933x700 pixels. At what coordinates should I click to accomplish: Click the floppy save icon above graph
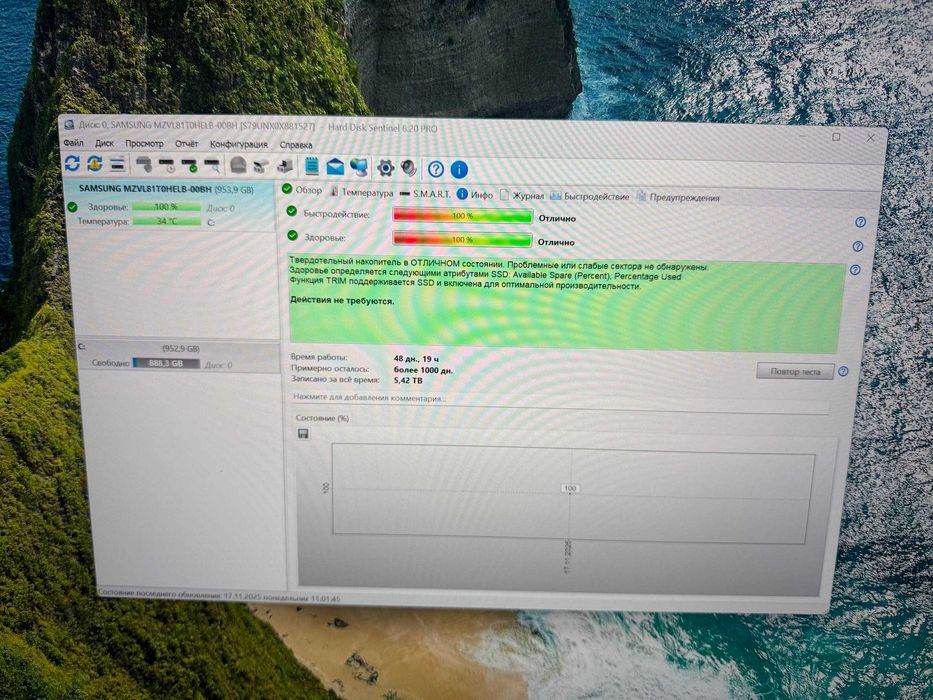pyautogui.click(x=303, y=433)
